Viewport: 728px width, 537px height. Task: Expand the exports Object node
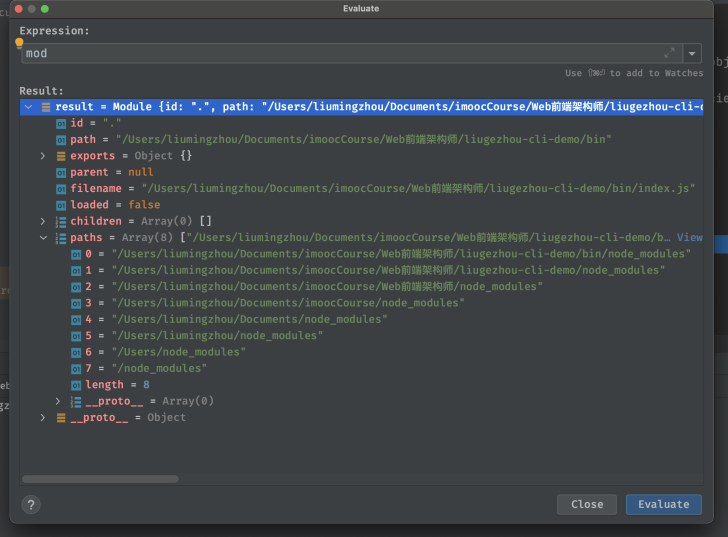pyautogui.click(x=43, y=156)
